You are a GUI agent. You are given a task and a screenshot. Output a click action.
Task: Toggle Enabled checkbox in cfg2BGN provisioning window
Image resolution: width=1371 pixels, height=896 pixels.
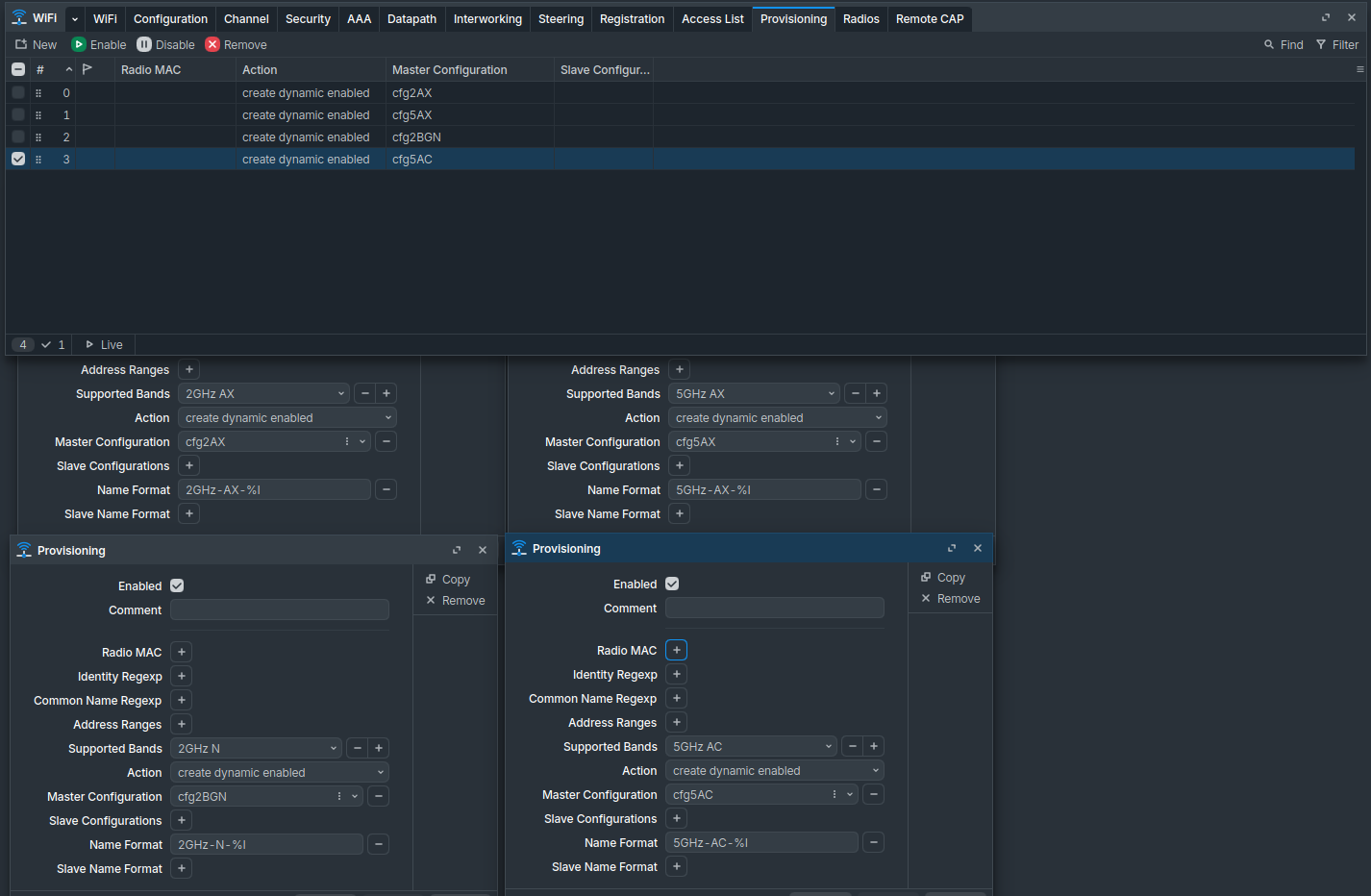pyautogui.click(x=177, y=586)
